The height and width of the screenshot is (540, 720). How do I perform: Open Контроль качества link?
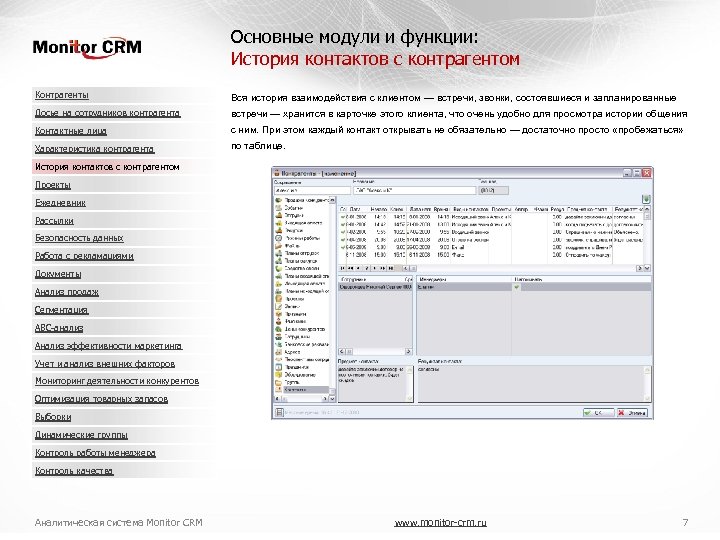tap(74, 470)
